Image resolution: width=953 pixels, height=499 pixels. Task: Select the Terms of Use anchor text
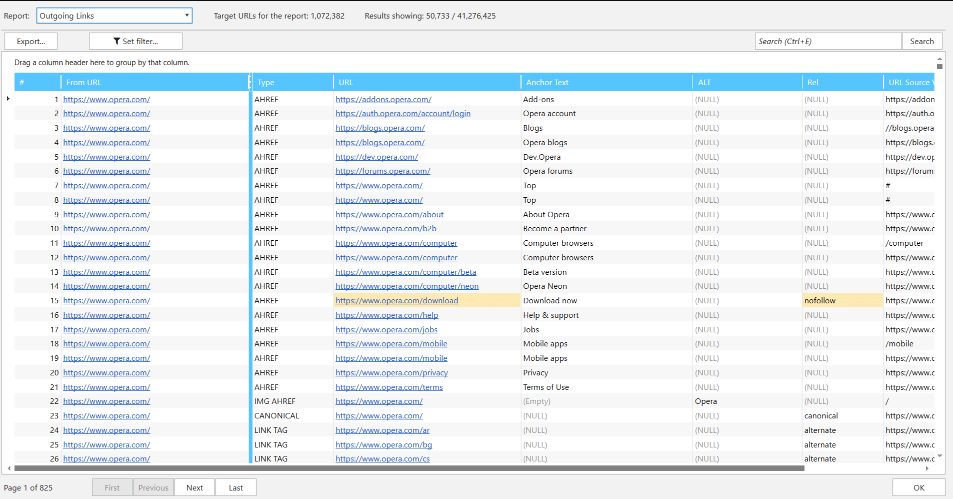pyautogui.click(x=546, y=387)
